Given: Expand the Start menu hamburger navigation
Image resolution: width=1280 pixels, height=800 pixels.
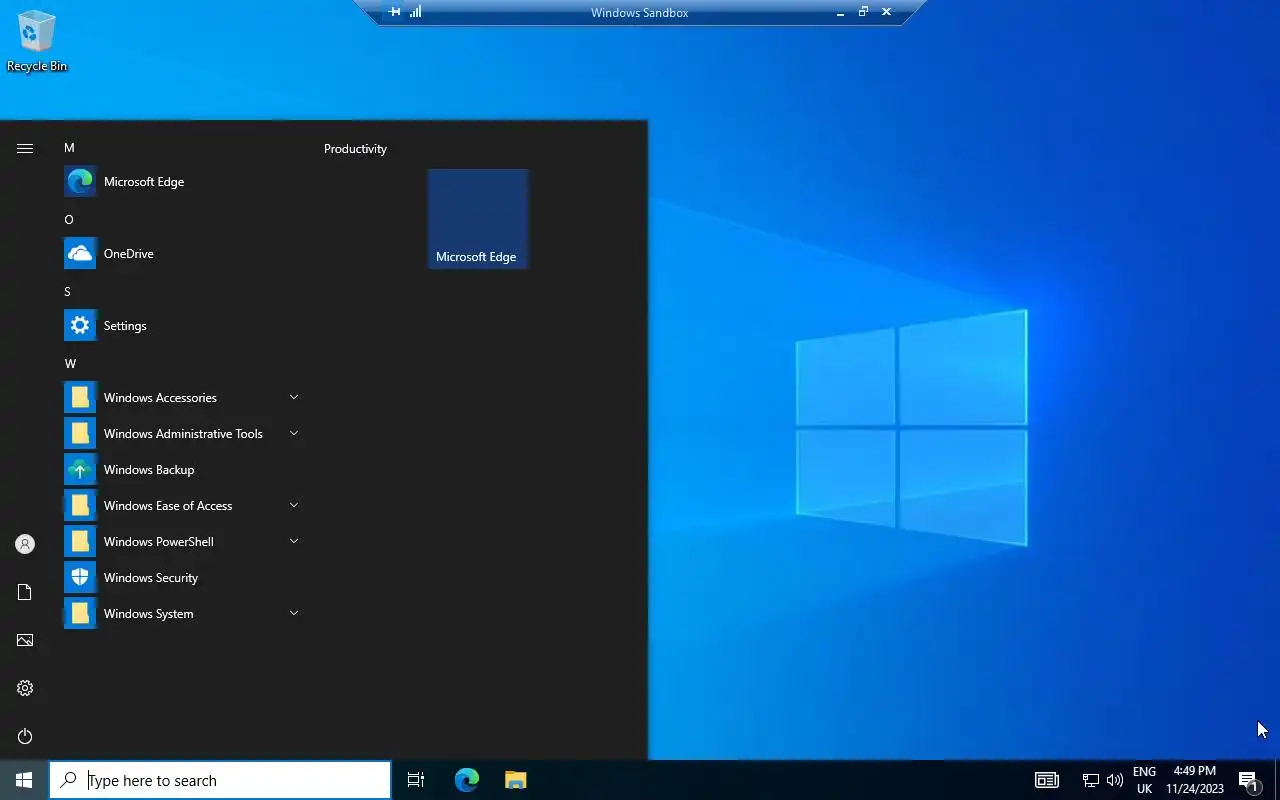Looking at the screenshot, I should click(25, 148).
